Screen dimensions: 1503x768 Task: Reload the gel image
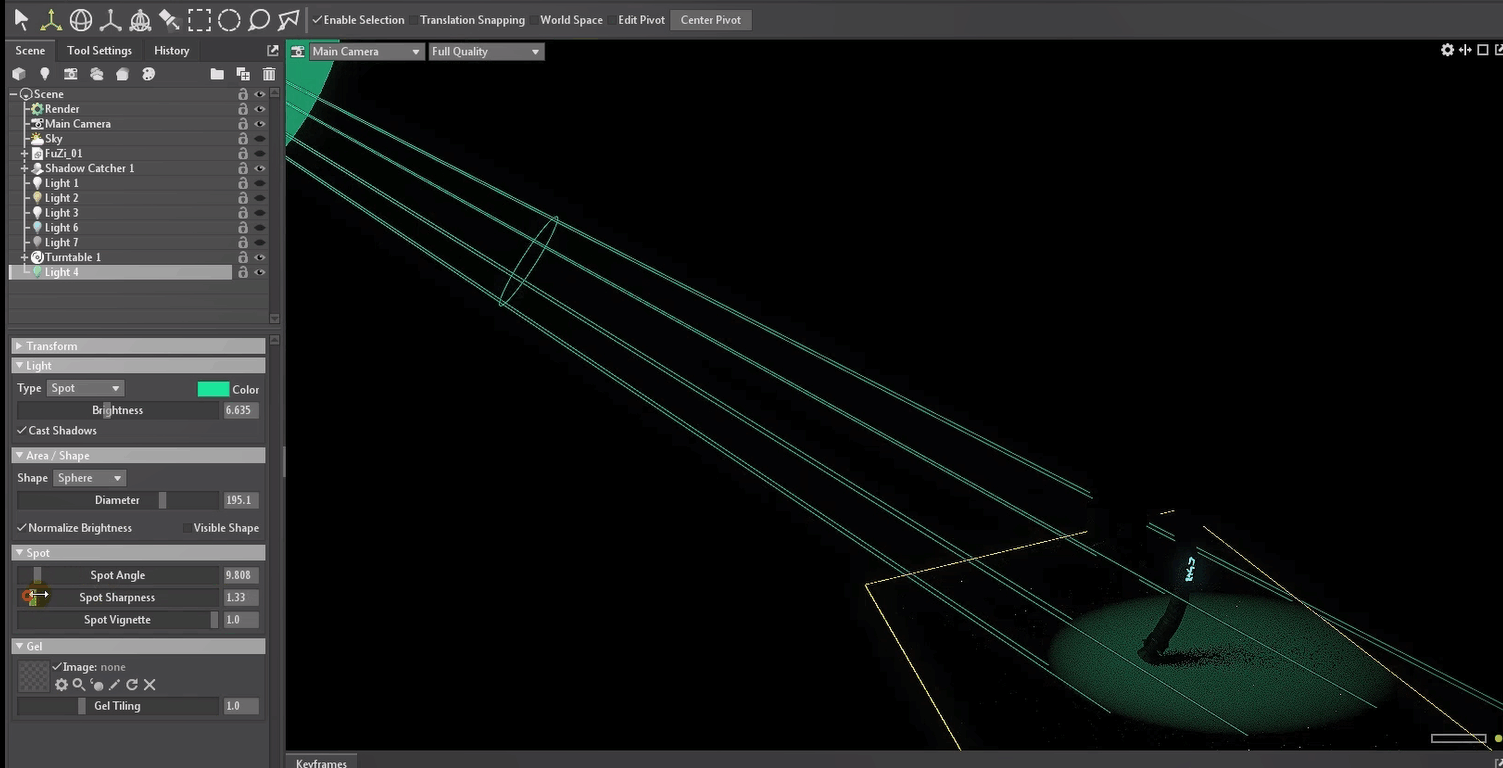click(x=131, y=685)
